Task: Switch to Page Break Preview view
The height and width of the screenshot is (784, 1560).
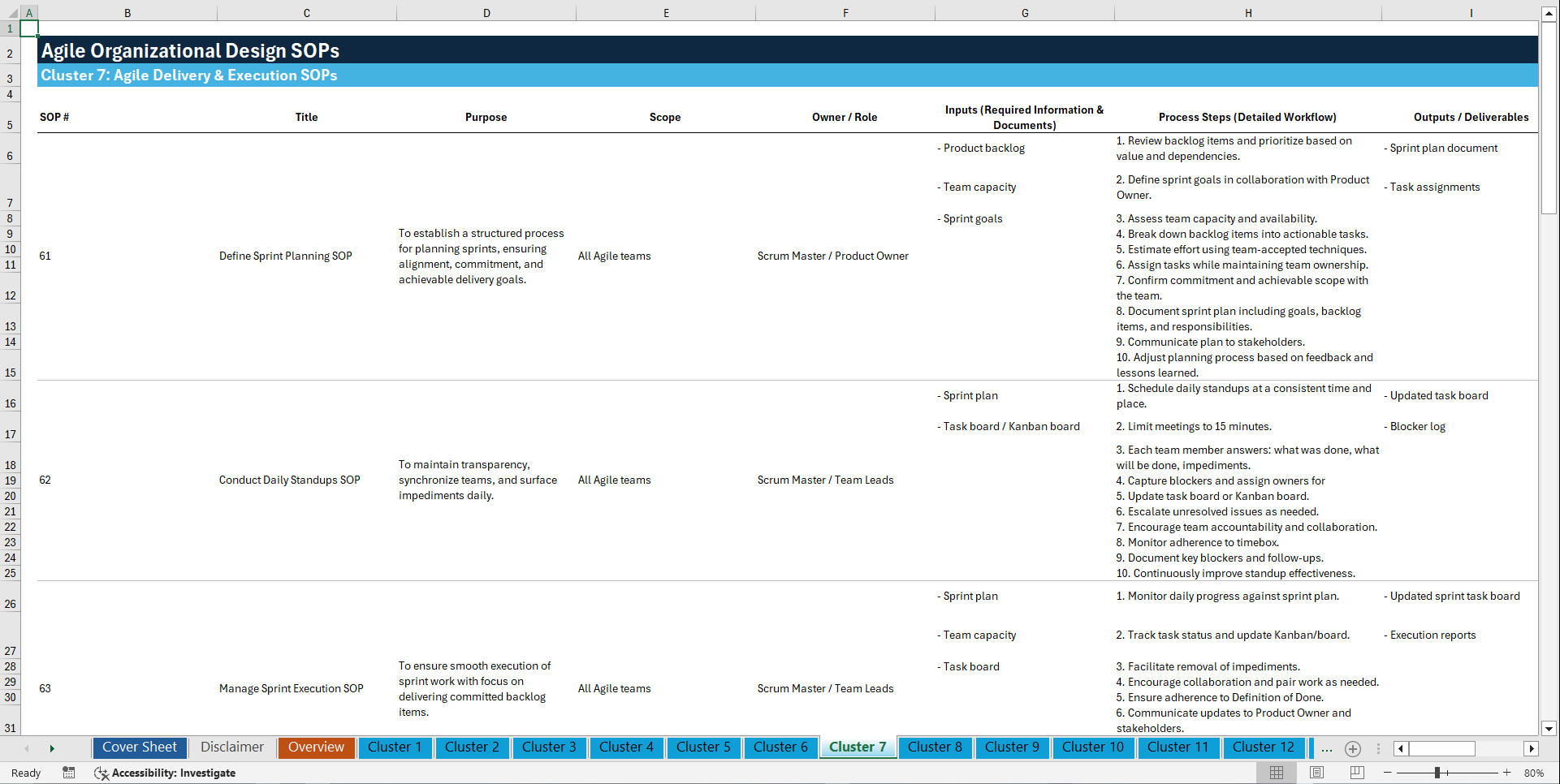Action: (1355, 773)
